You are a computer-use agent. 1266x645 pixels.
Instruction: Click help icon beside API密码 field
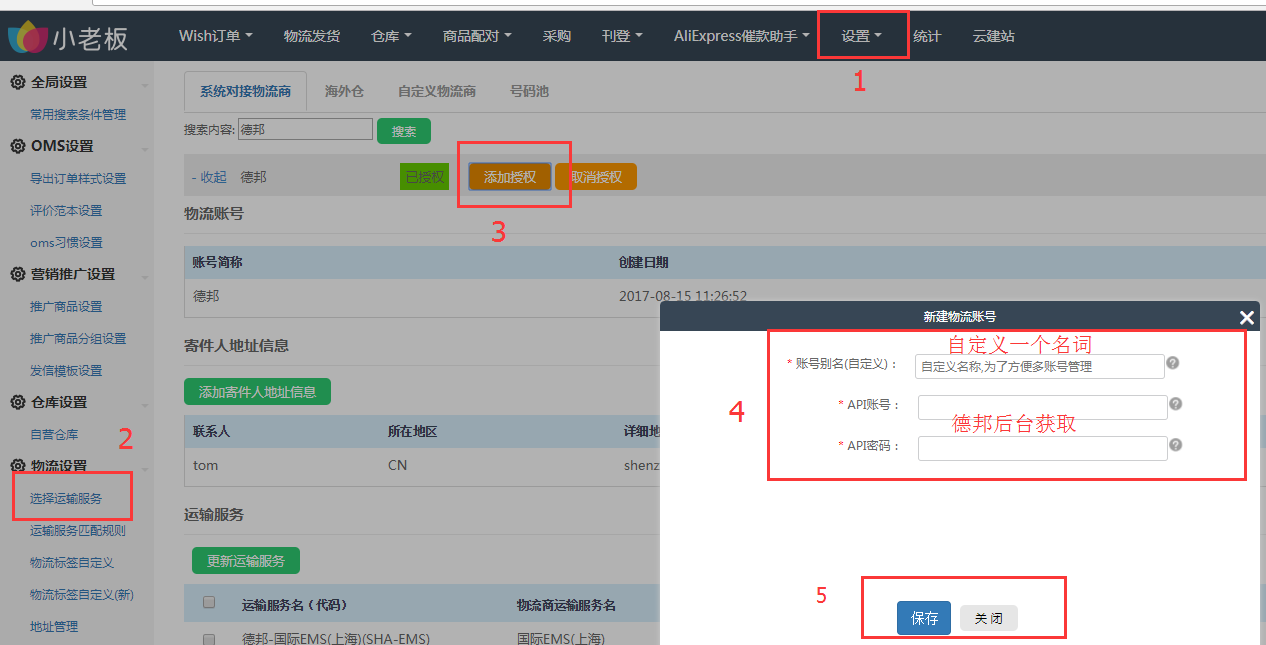1176,445
